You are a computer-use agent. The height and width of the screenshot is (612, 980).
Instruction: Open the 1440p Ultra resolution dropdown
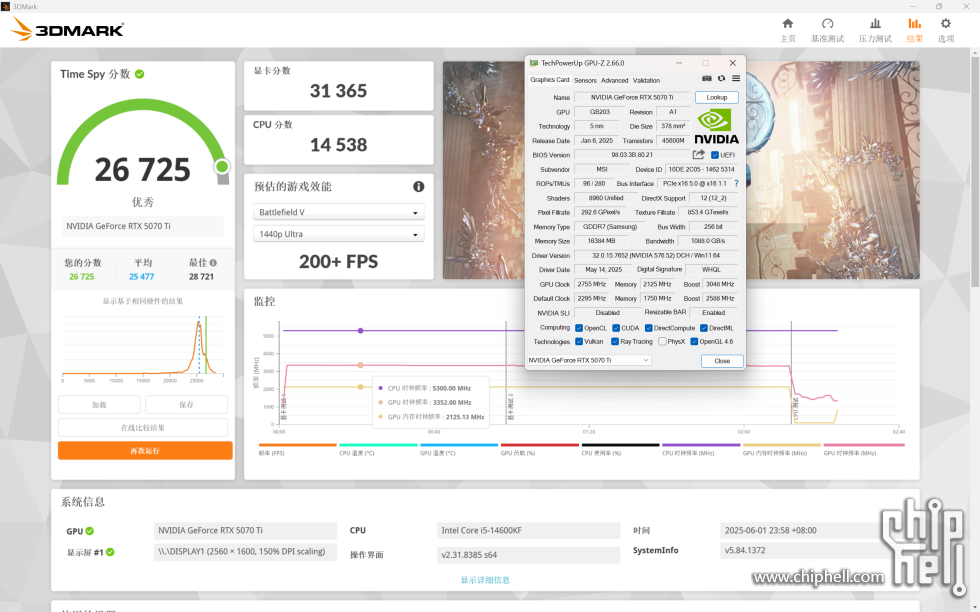click(x=338, y=234)
